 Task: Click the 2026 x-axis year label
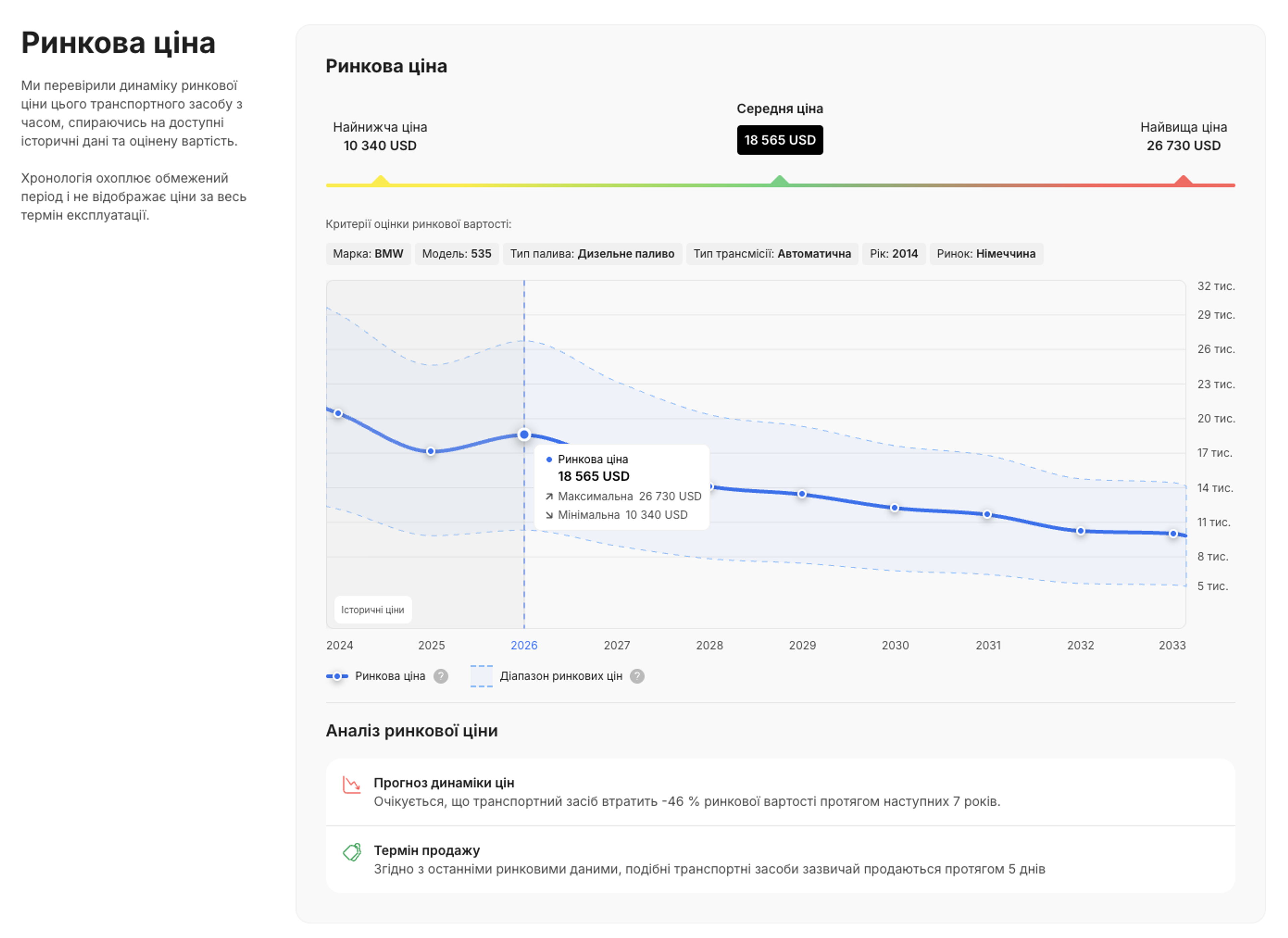(x=524, y=645)
